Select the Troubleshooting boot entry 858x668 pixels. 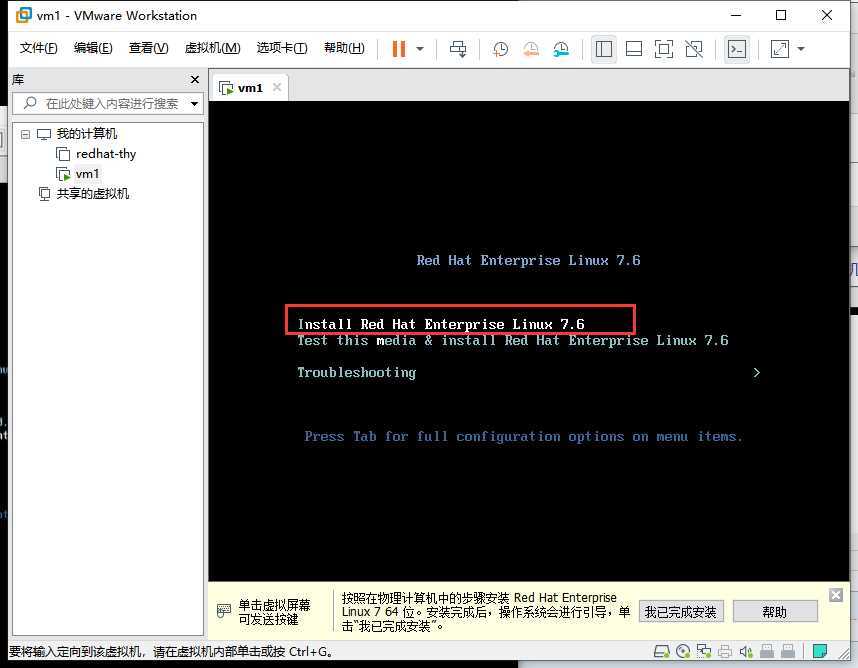(356, 373)
